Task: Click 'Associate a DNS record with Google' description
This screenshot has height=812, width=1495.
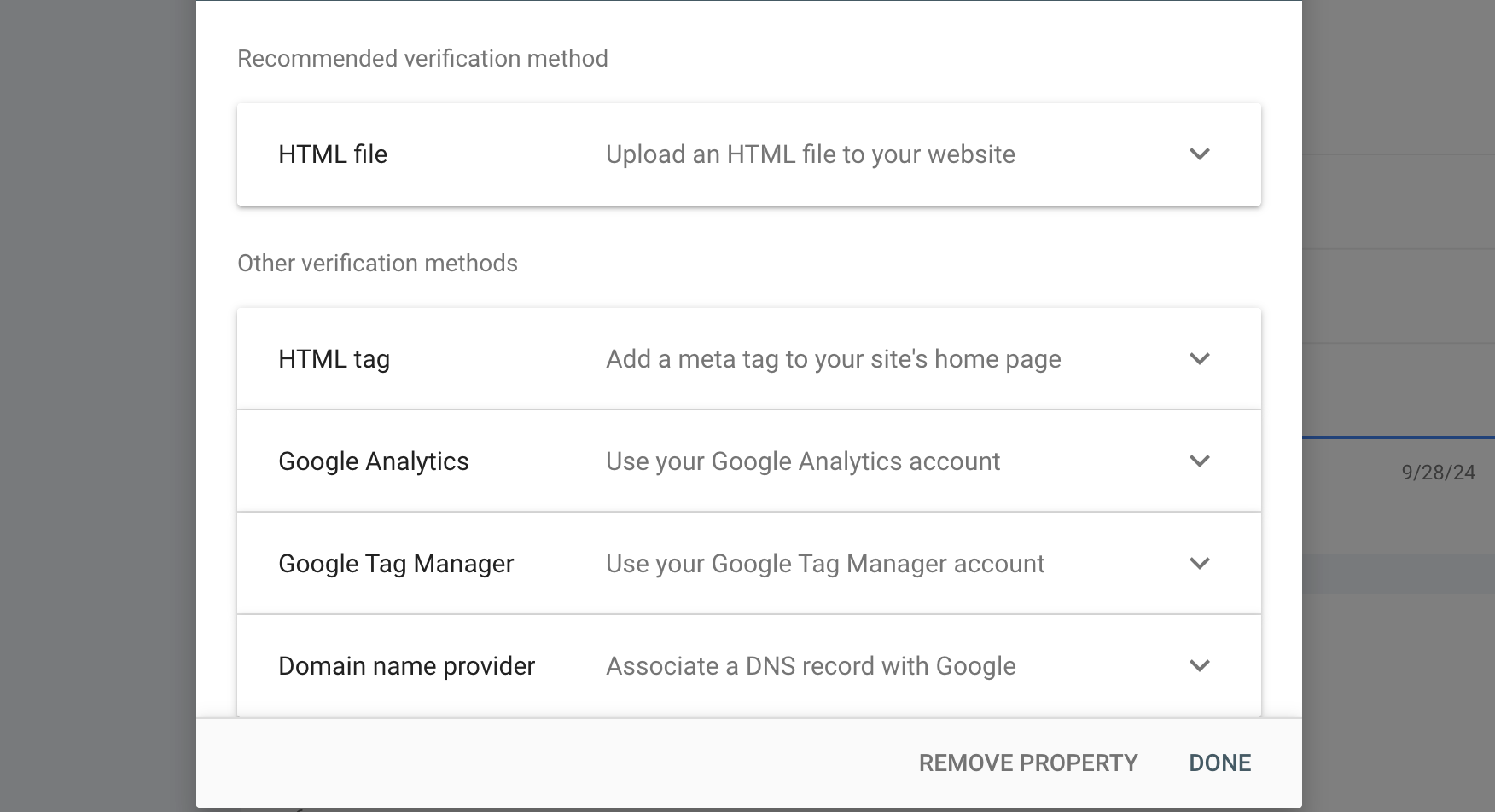Action: 811,666
